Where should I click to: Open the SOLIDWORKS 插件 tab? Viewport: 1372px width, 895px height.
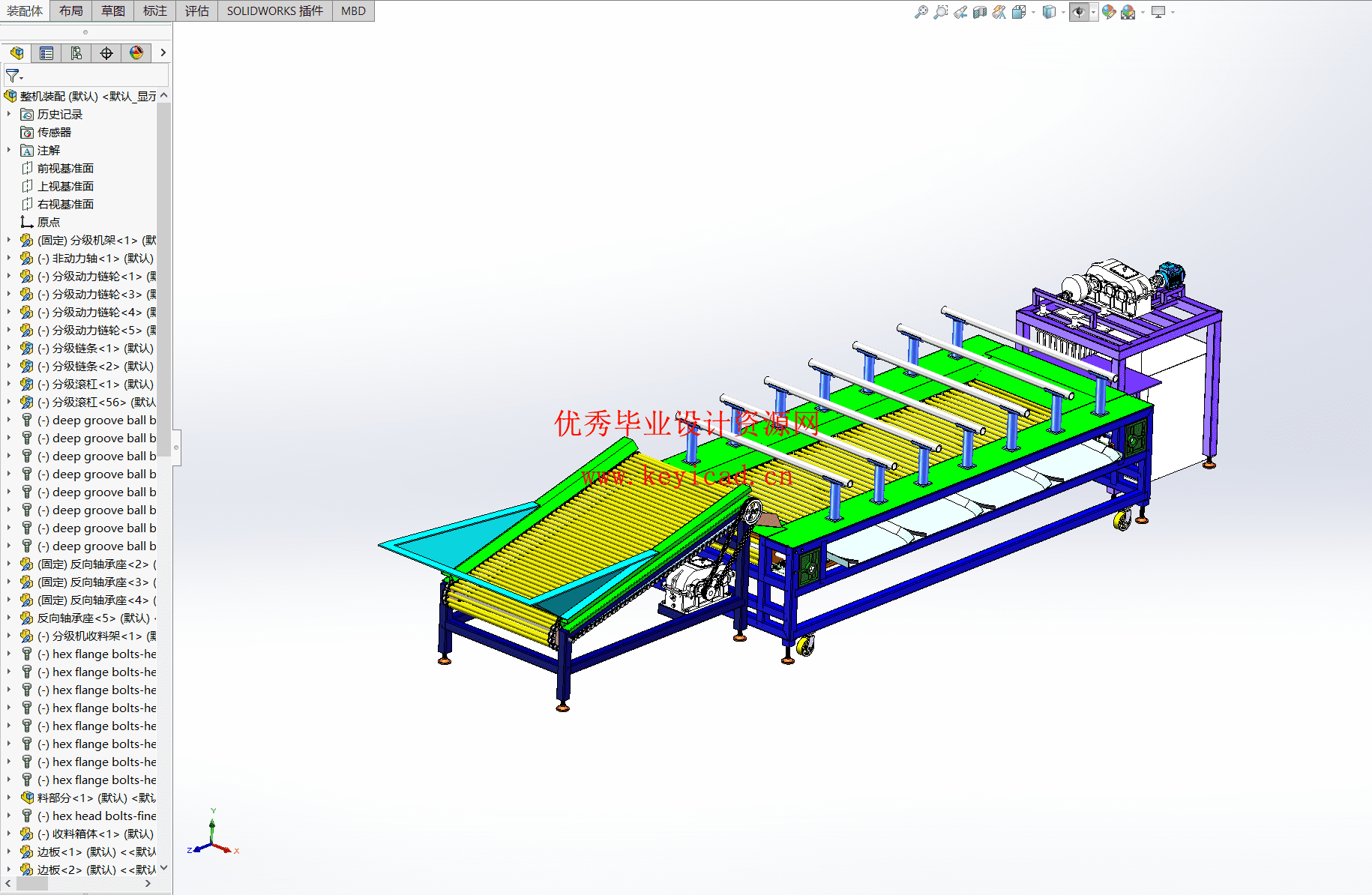point(274,10)
